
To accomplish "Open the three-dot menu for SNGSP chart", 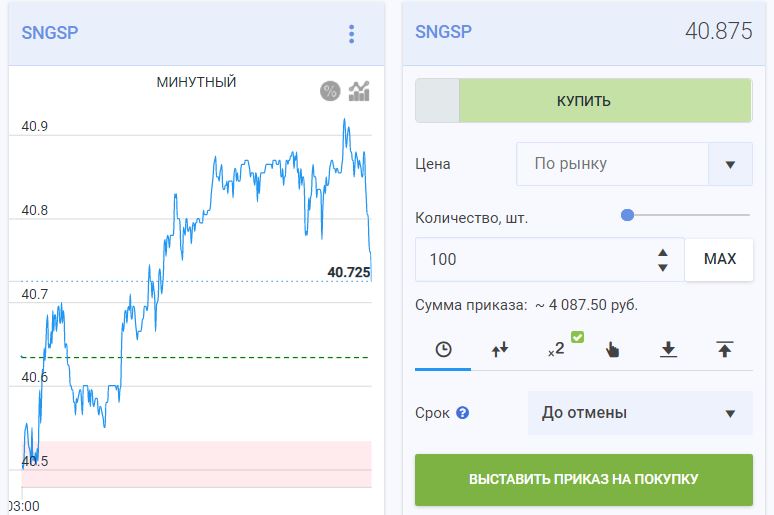I will tap(351, 34).
